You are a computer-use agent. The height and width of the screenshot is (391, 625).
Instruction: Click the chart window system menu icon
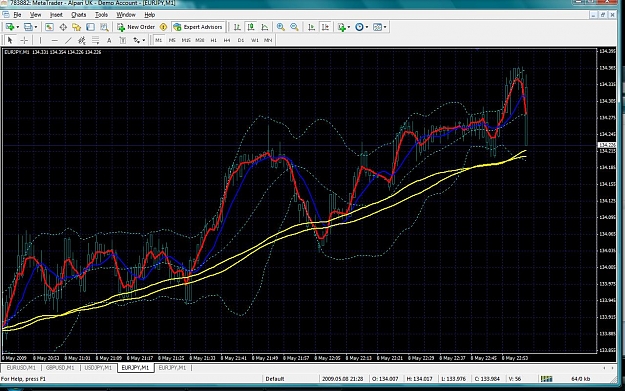pos(6,15)
